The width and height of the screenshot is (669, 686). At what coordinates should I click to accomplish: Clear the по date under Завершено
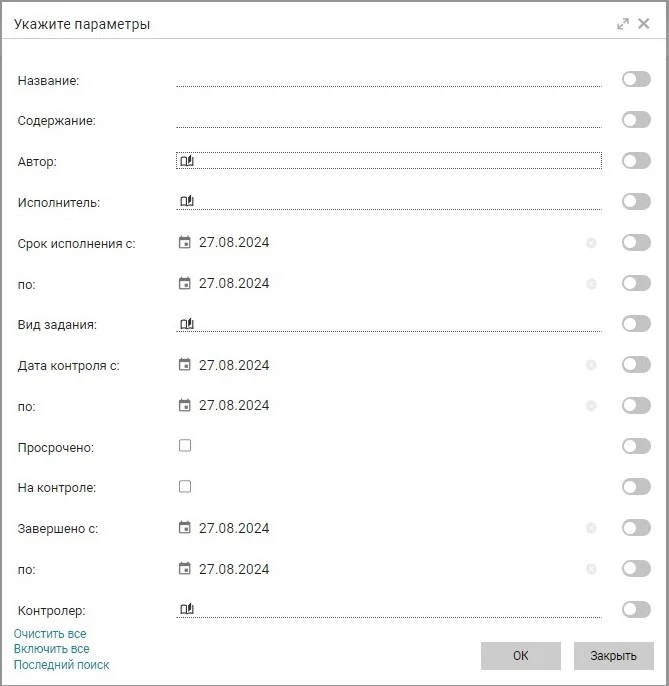tap(591, 569)
